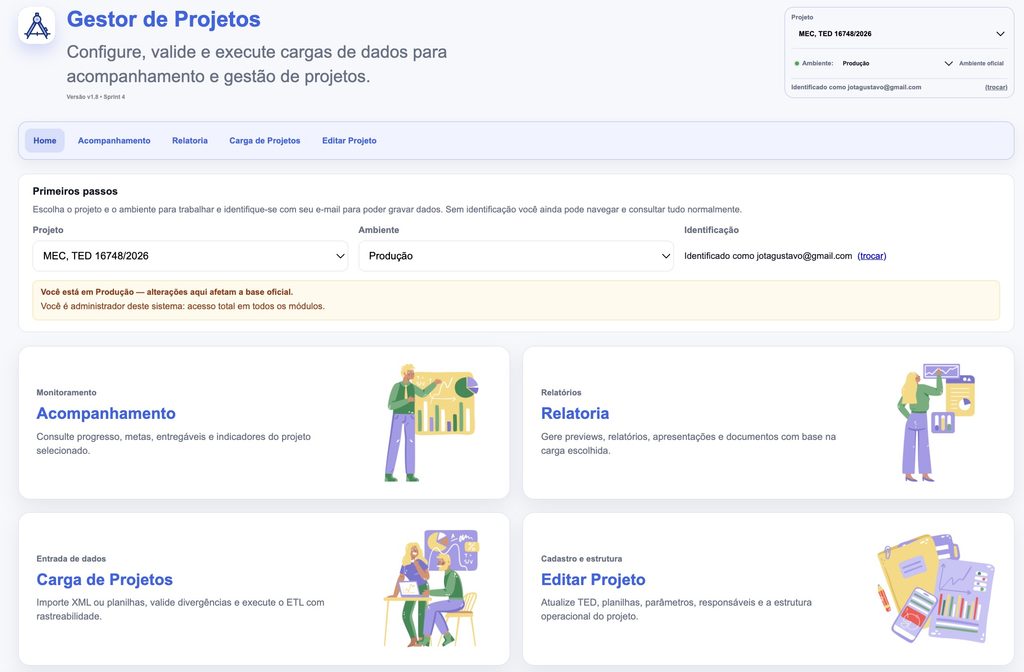Click the Relatoria woman with dashboards illustration
The image size is (1024, 672).
pyautogui.click(x=936, y=423)
